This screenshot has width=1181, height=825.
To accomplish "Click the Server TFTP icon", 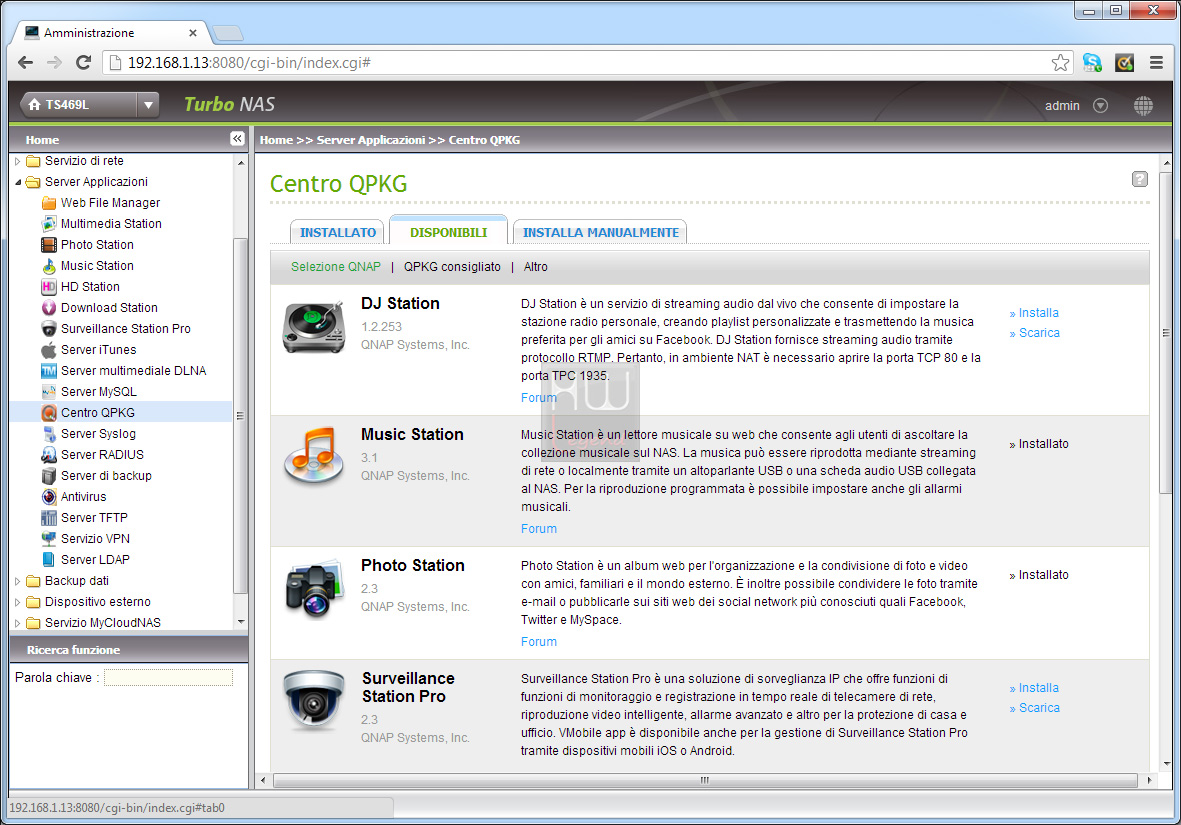I will pyautogui.click(x=49, y=518).
